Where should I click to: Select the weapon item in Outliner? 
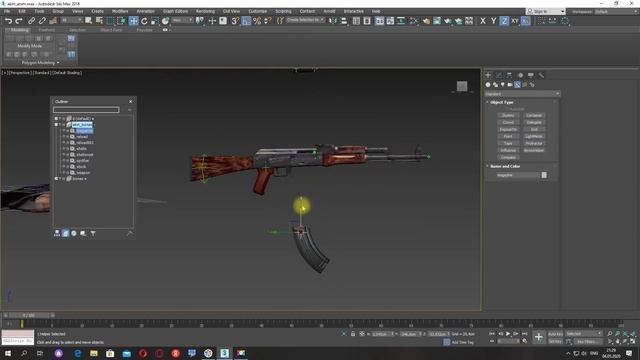tap(83, 173)
